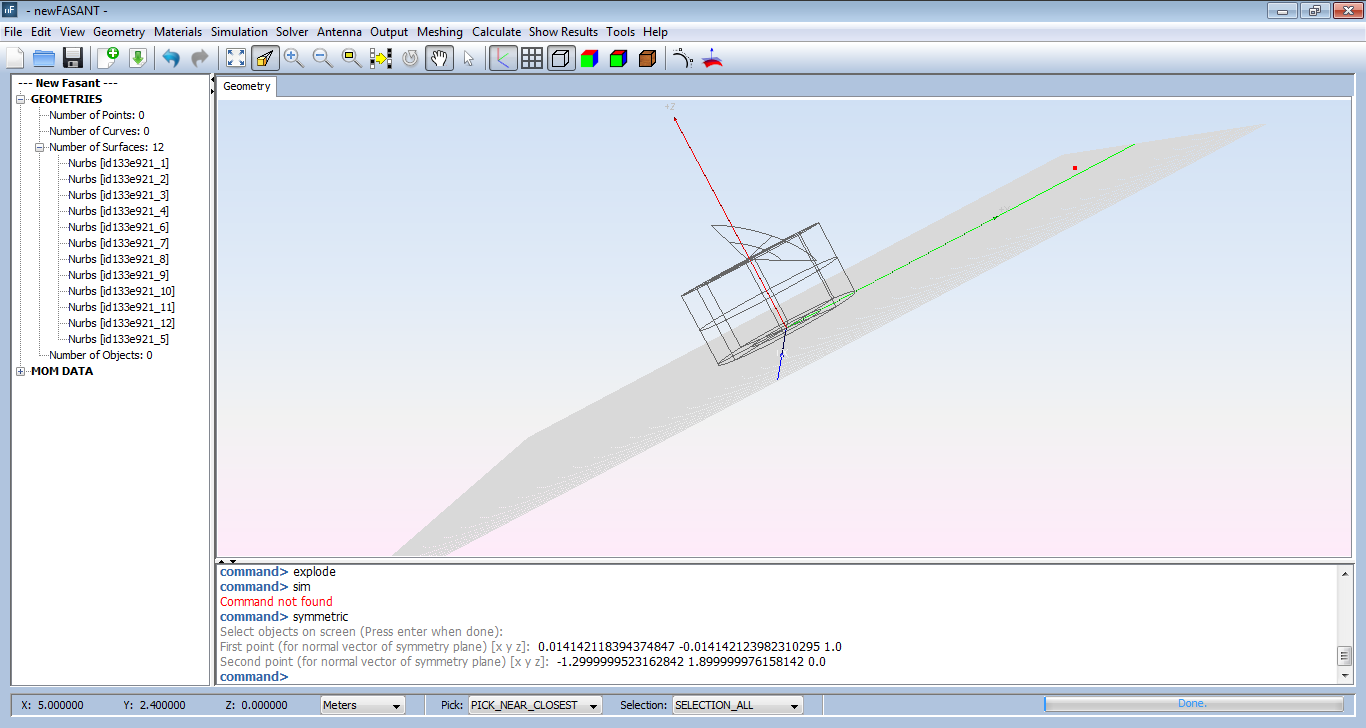Expand the MOM DATA tree node
1366x728 pixels.
point(22,371)
